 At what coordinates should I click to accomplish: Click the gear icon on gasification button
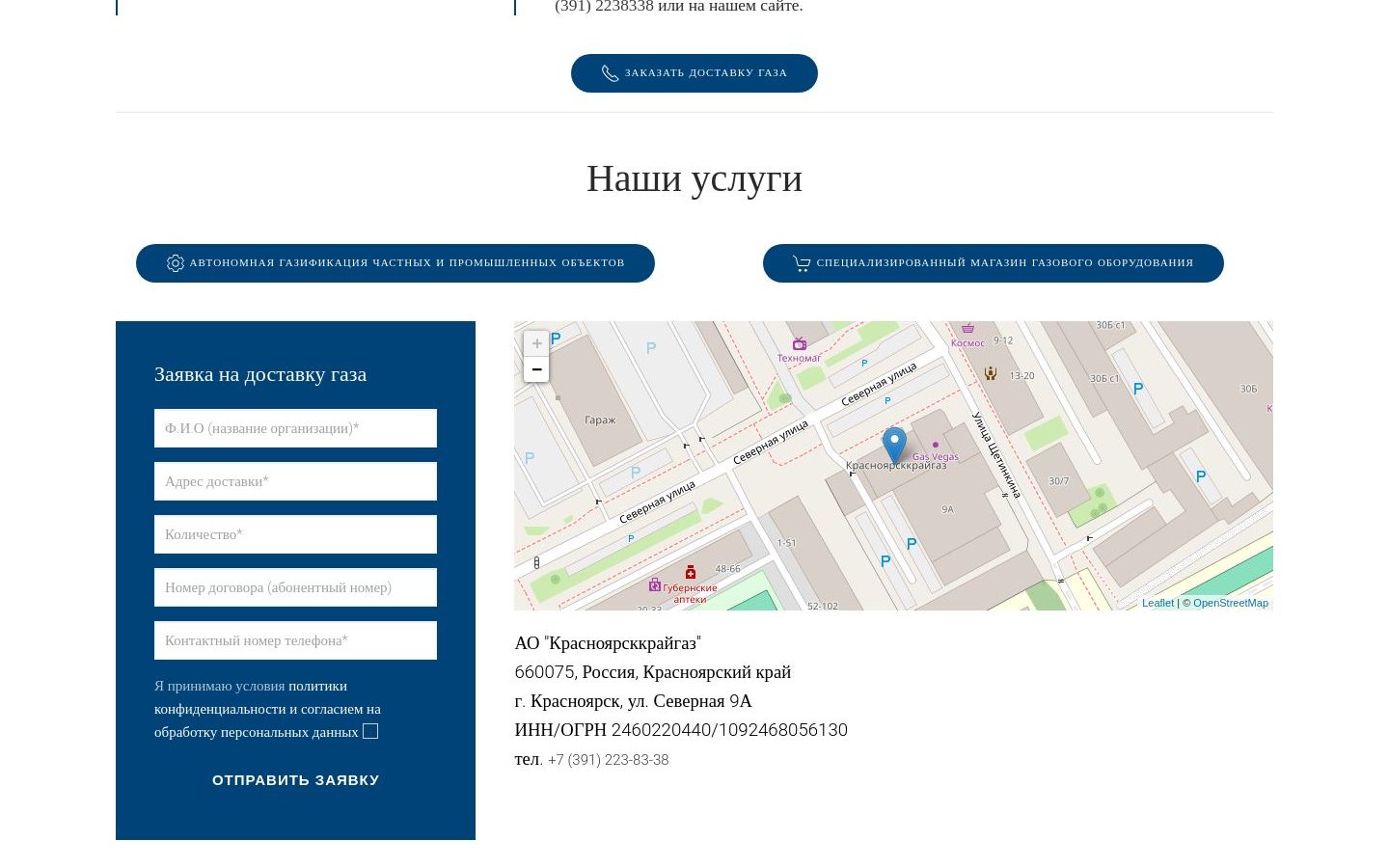[x=175, y=263]
